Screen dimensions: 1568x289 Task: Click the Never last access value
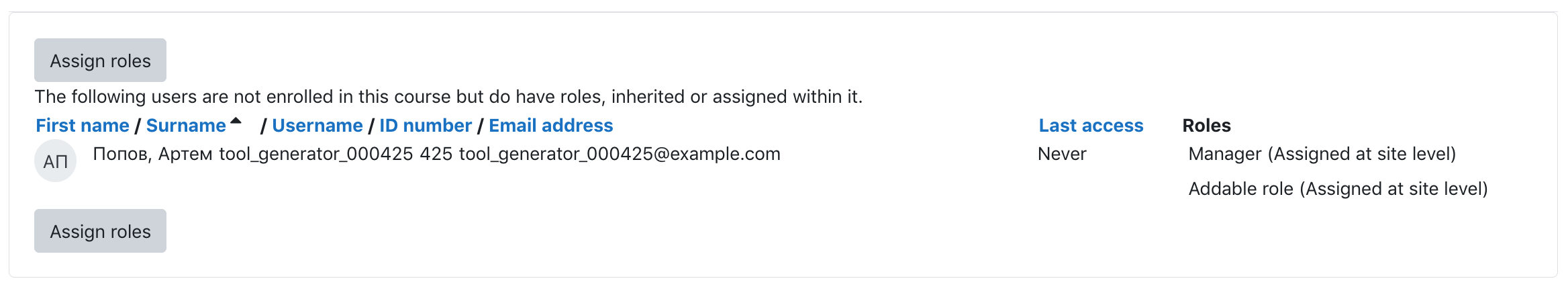coord(1062,154)
